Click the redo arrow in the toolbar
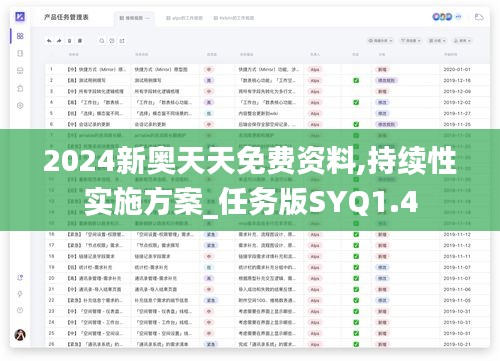The image size is (500, 361). click(59, 41)
